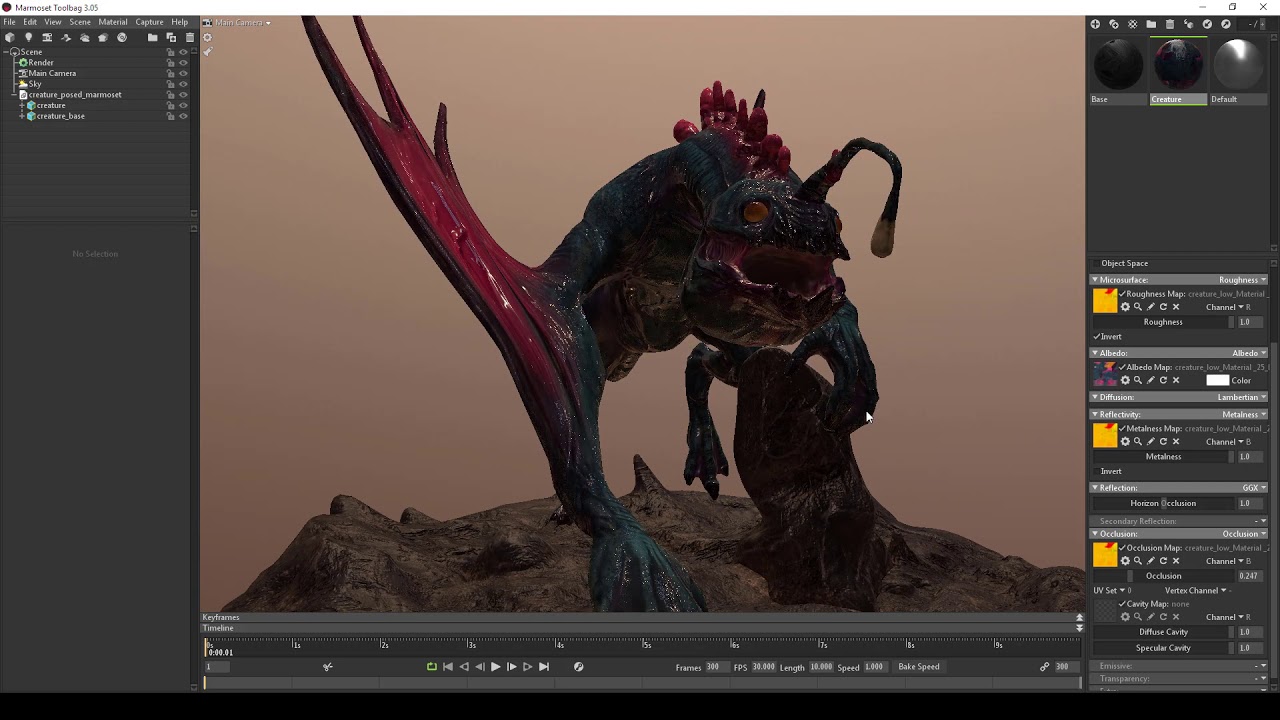
Task: Toggle the loop playback icon
Action: point(431,667)
